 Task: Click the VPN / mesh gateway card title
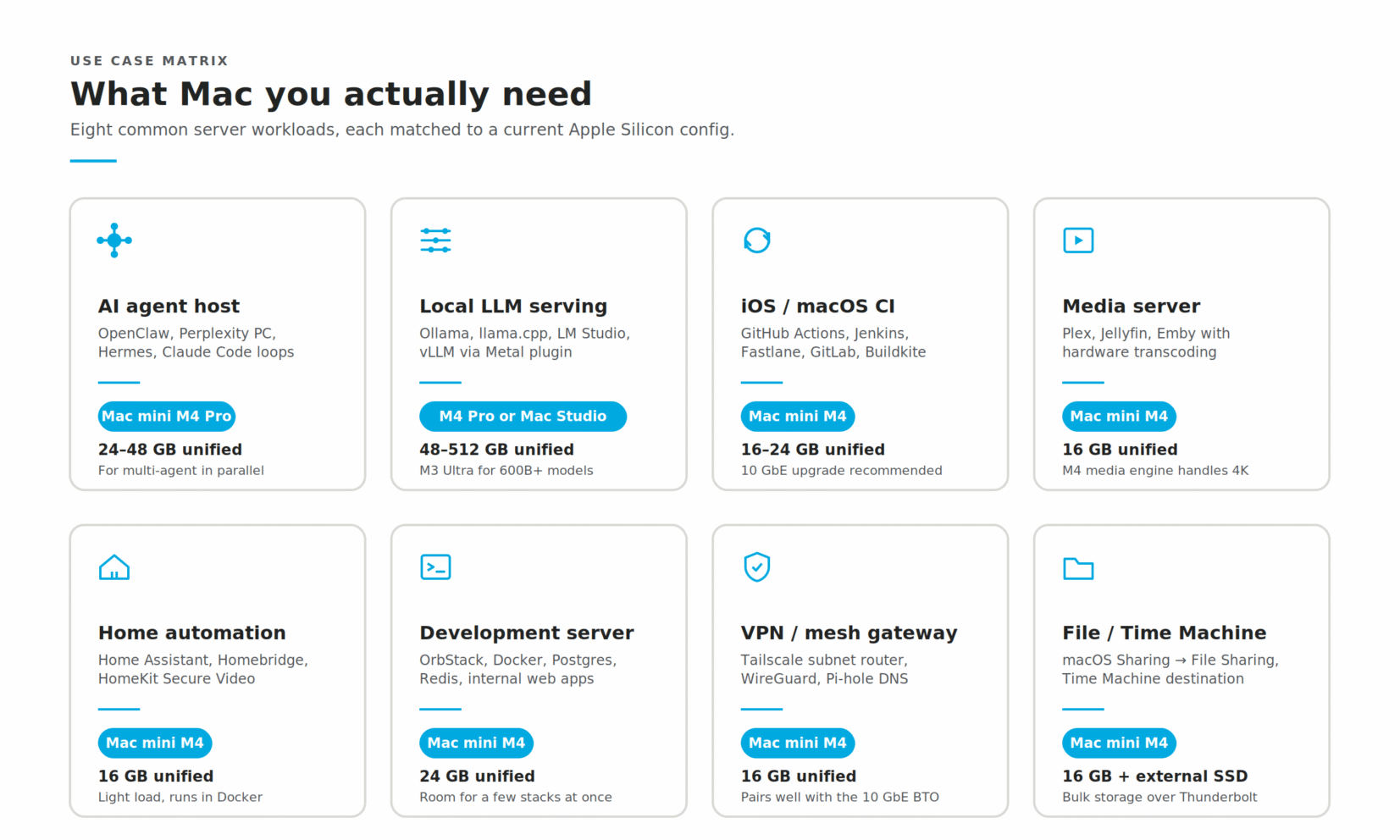tap(849, 633)
